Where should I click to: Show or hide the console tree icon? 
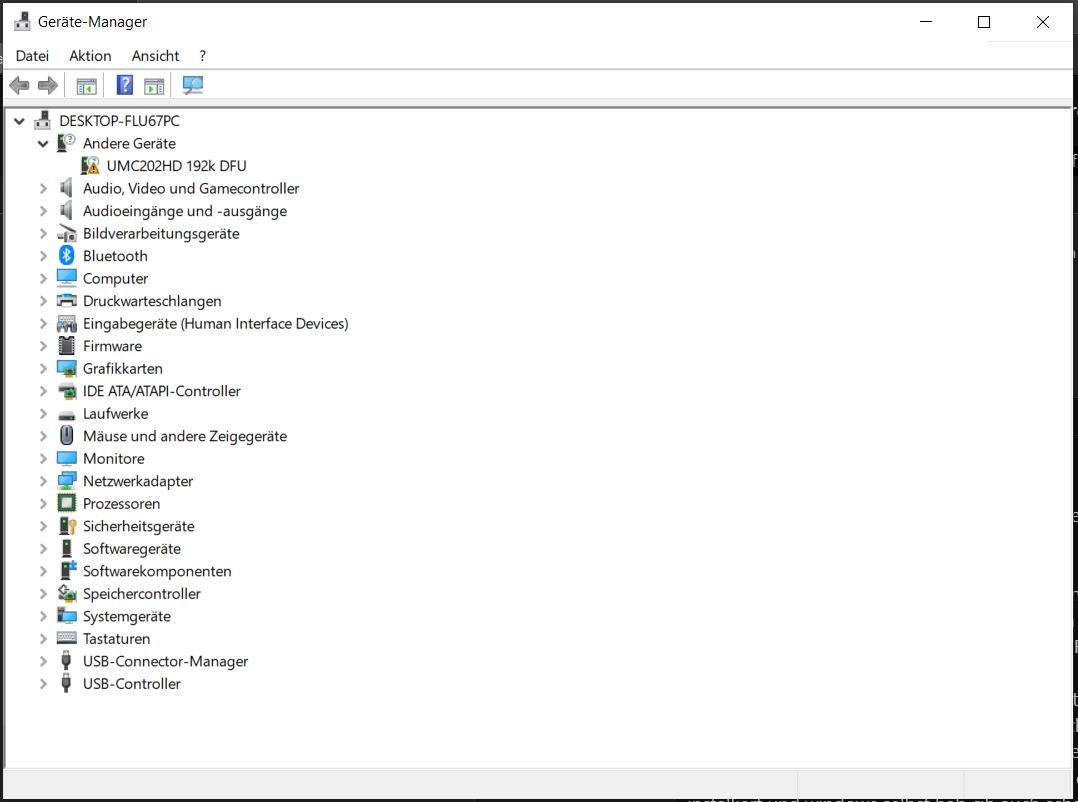coord(87,86)
